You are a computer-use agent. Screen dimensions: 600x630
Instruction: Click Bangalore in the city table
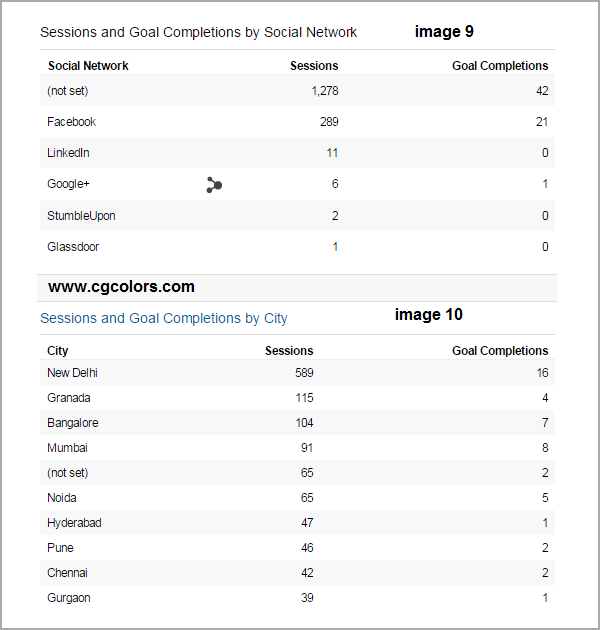73,423
